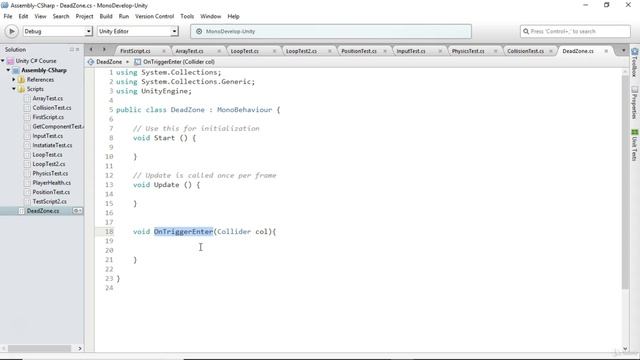This screenshot has width=640, height=360.
Task: Switch to the LoopTest.cs tab
Action: pyautogui.click(x=244, y=51)
